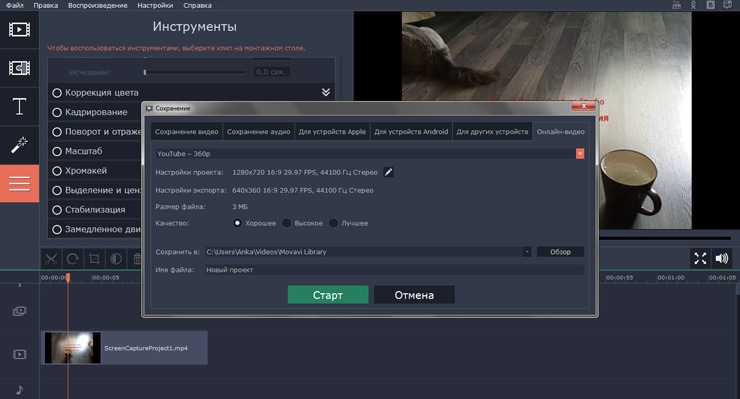
Task: Select the highlighted tools list panel
Action: tap(19, 183)
